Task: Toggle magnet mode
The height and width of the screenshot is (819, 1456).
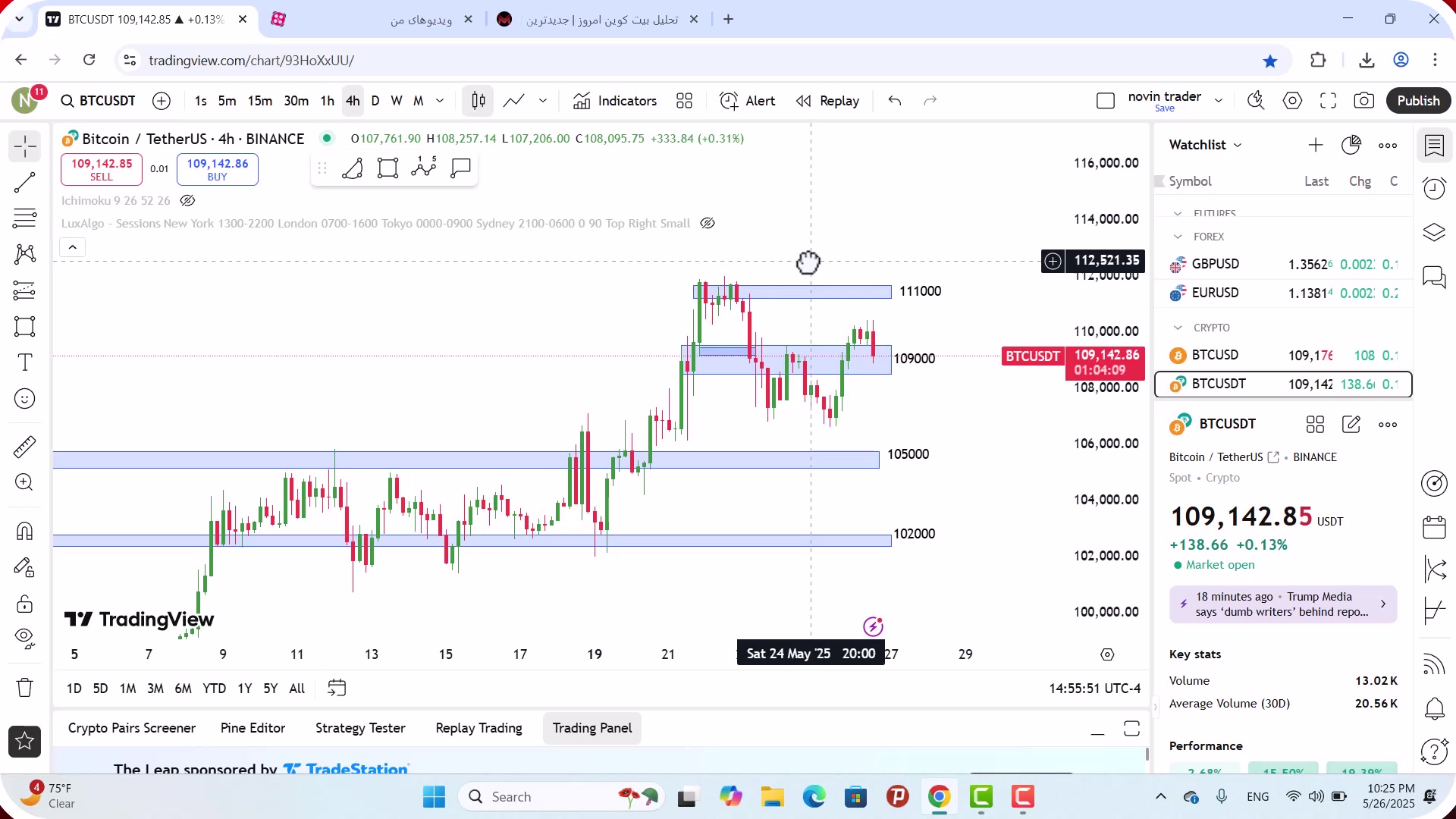Action: click(x=24, y=531)
